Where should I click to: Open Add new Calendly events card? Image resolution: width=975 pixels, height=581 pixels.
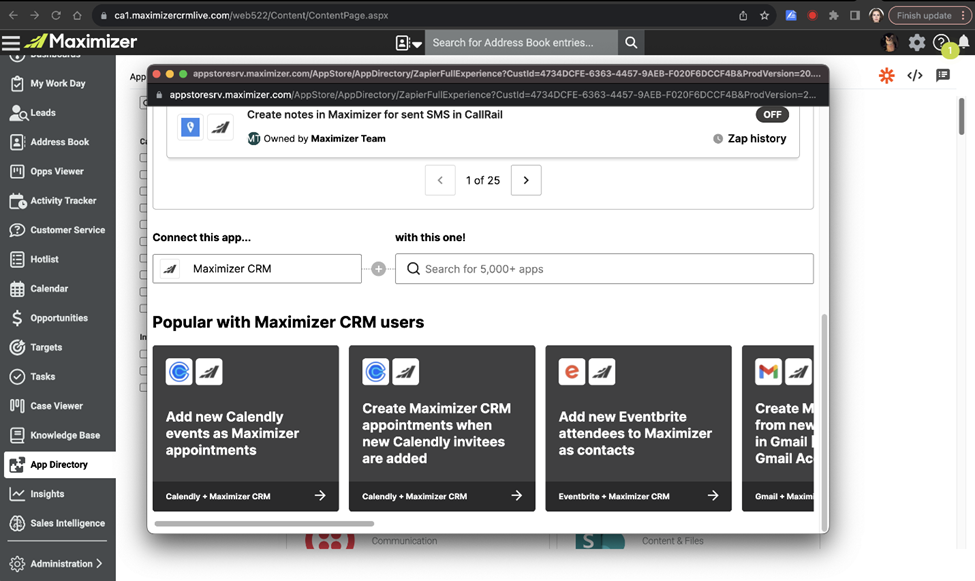pos(246,429)
